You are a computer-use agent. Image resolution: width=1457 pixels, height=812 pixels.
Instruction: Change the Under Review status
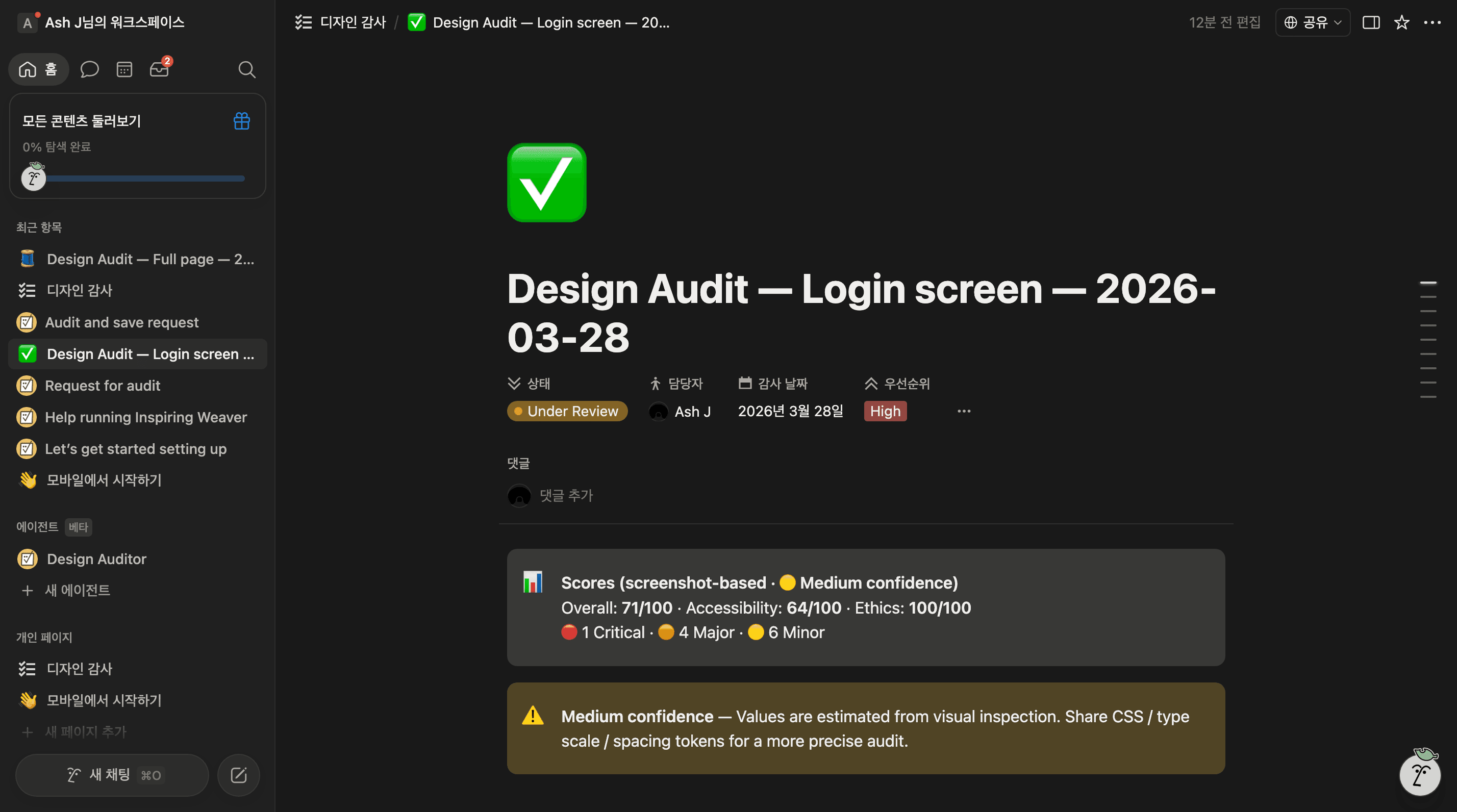click(x=567, y=411)
